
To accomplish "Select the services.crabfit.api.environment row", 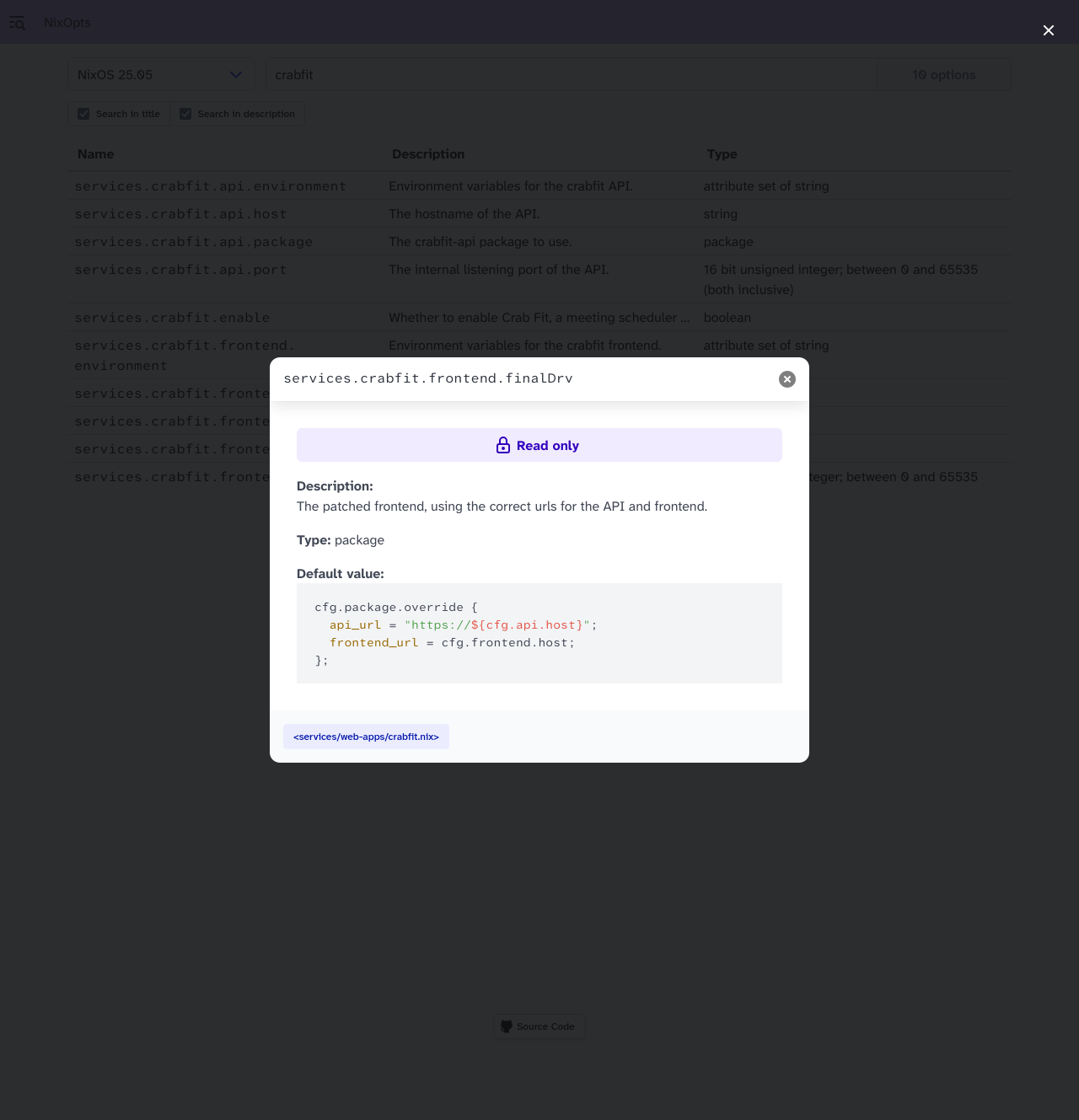I will [211, 186].
